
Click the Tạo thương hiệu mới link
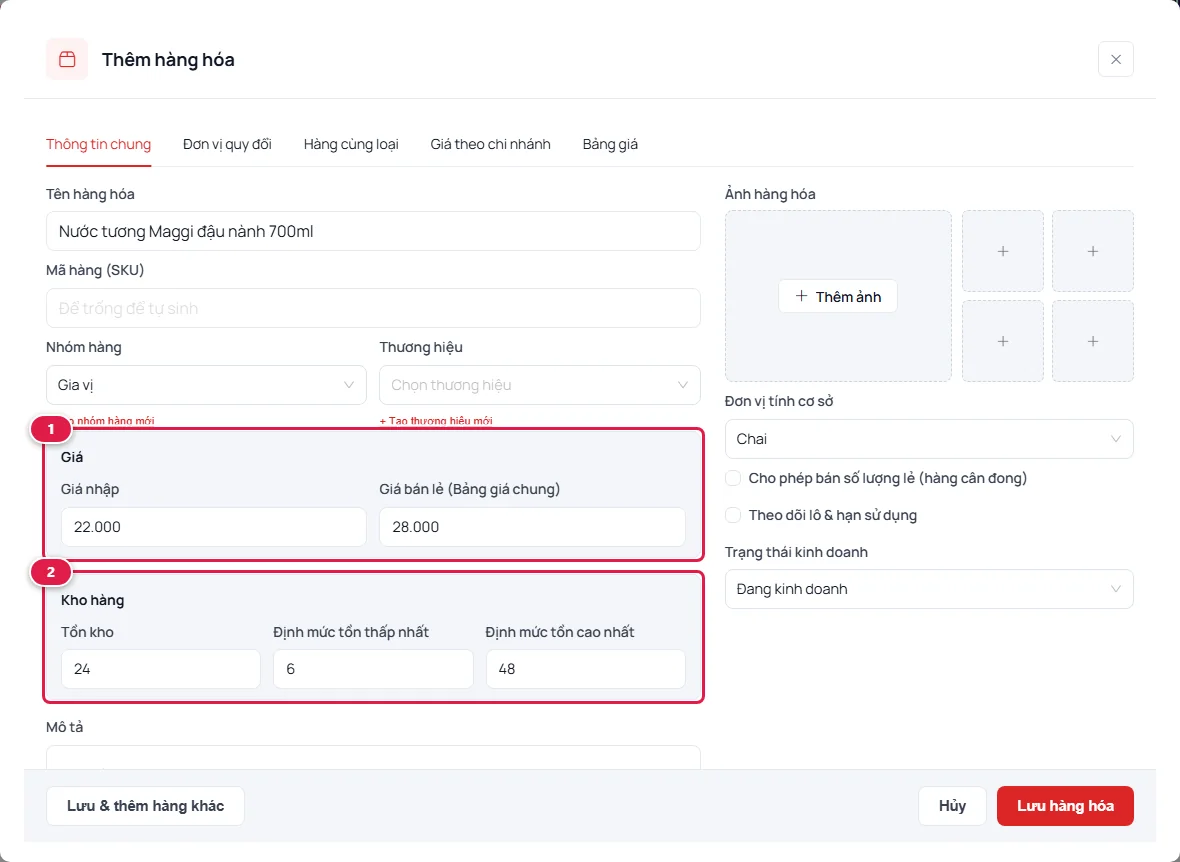point(436,421)
